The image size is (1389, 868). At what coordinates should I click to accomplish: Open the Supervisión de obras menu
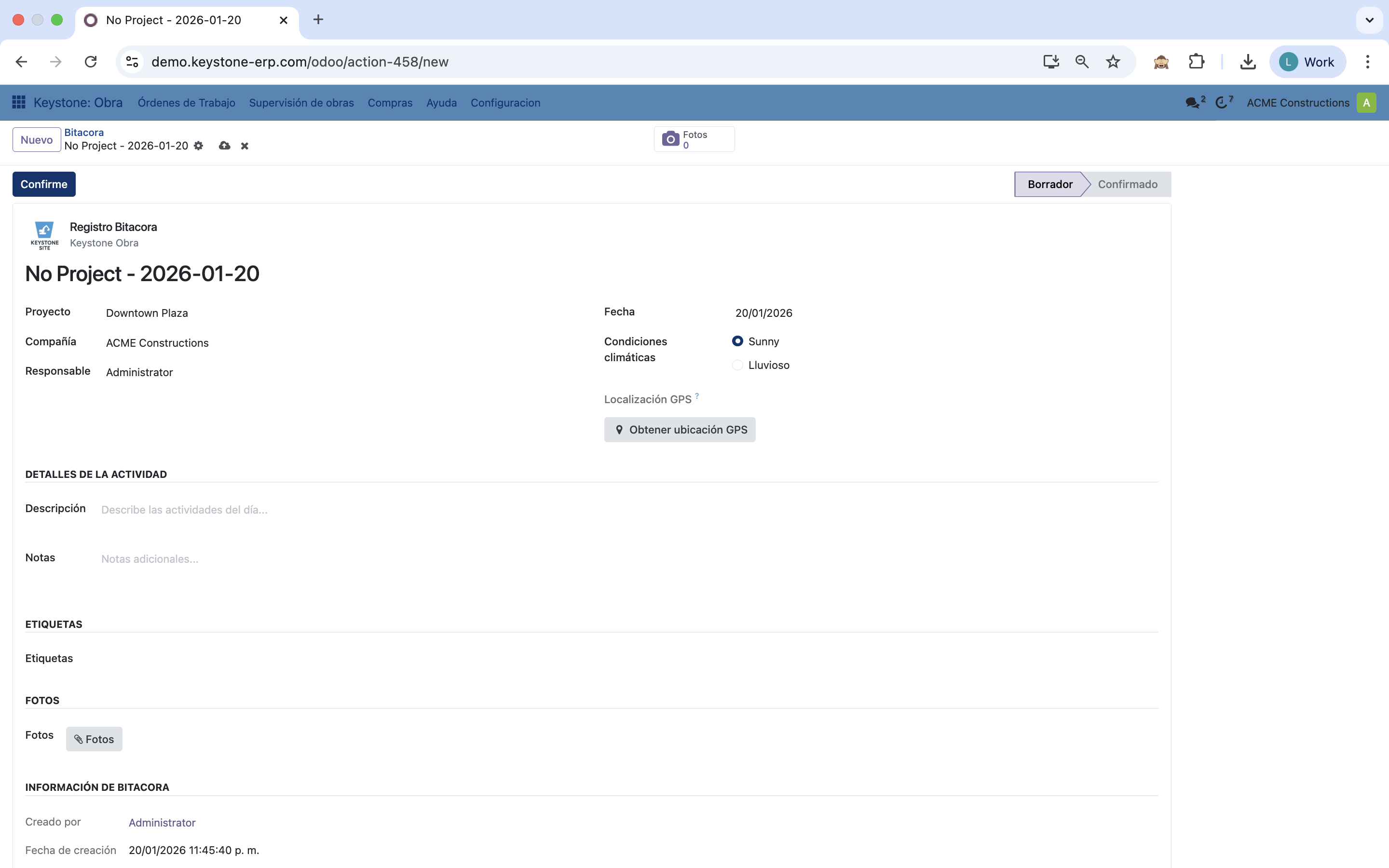click(x=301, y=103)
